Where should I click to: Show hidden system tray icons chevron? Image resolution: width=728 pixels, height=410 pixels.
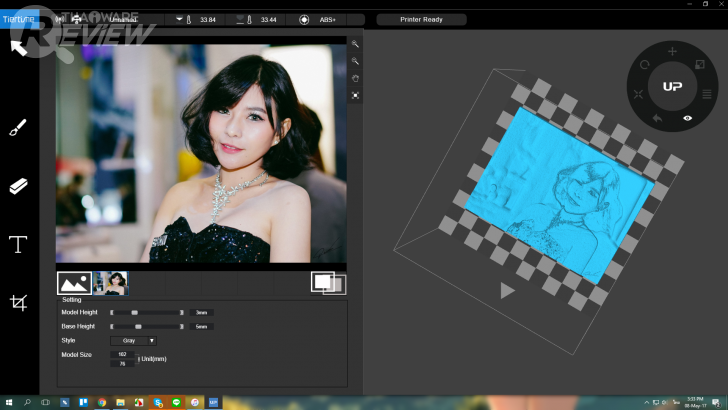pyautogui.click(x=646, y=403)
